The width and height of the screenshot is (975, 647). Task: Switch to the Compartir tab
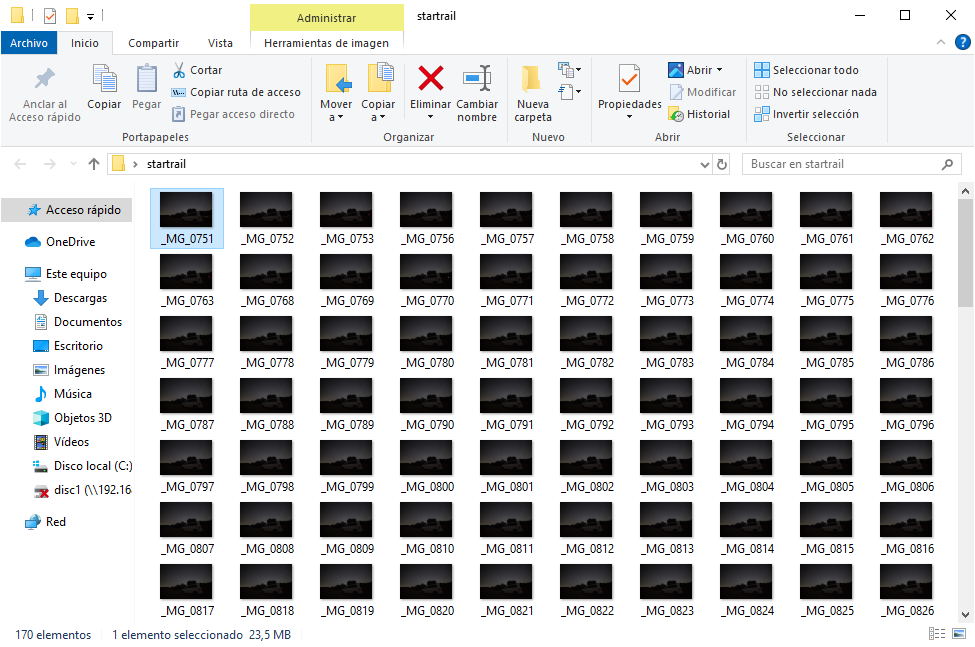pyautogui.click(x=153, y=43)
